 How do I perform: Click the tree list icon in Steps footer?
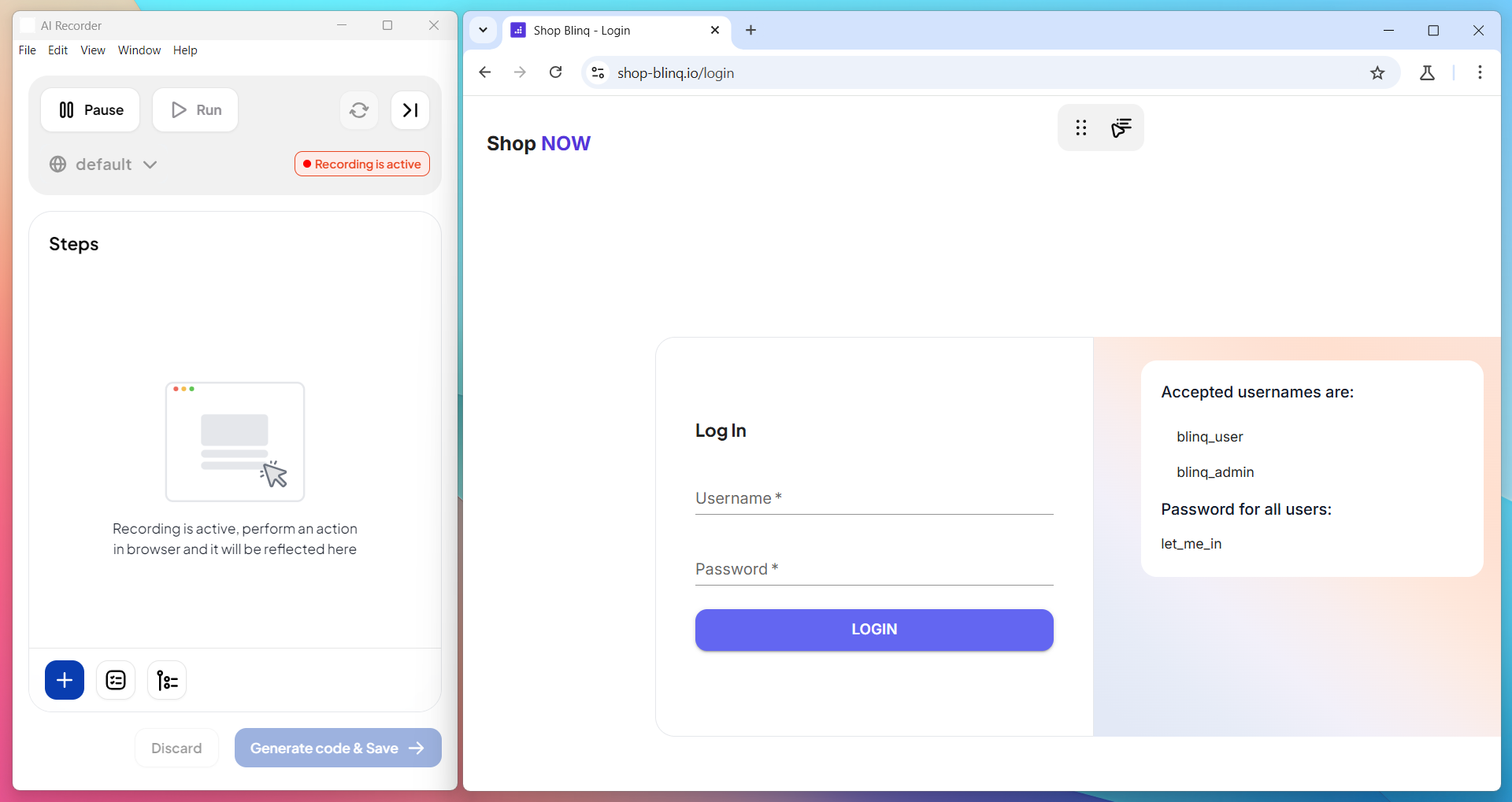pos(167,680)
